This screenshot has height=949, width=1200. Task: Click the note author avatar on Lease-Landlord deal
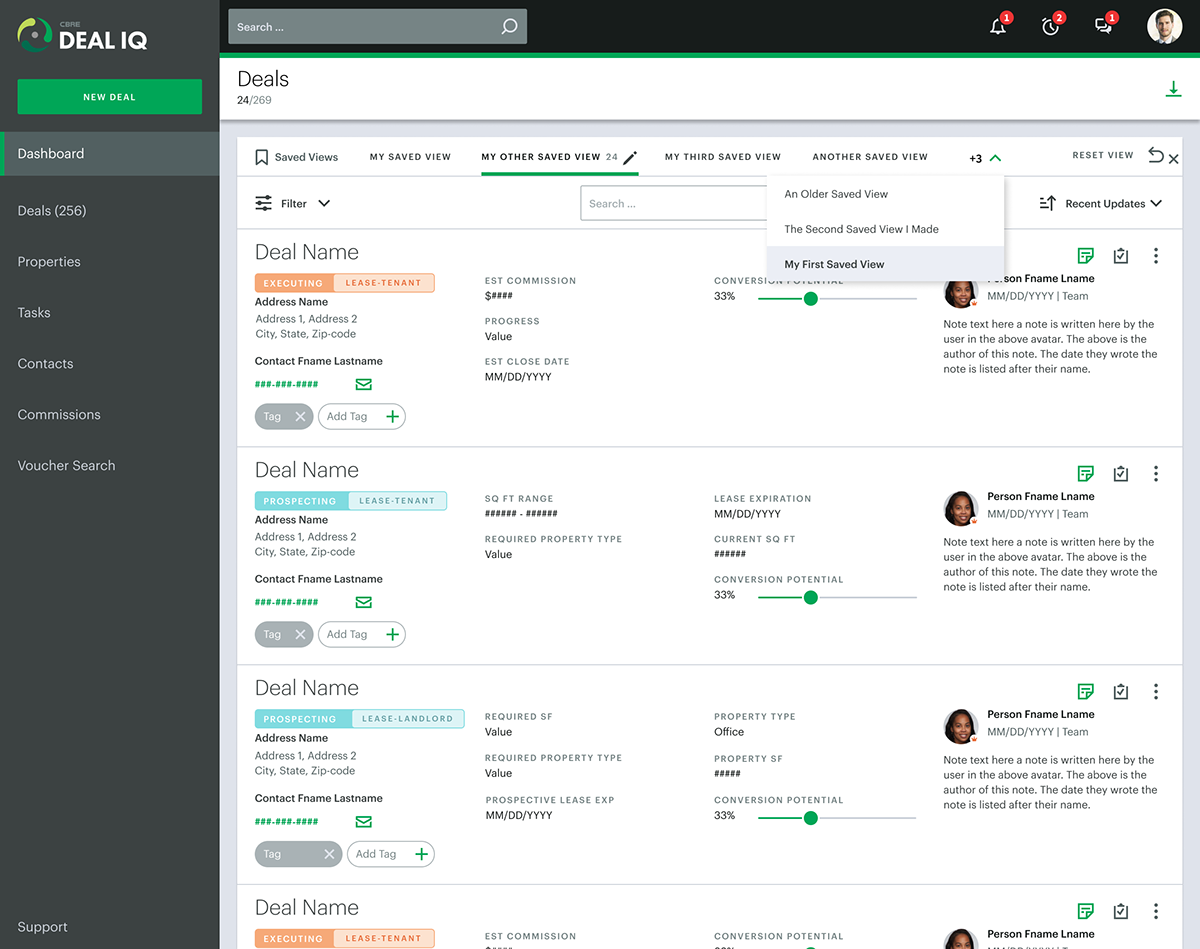[x=961, y=726]
